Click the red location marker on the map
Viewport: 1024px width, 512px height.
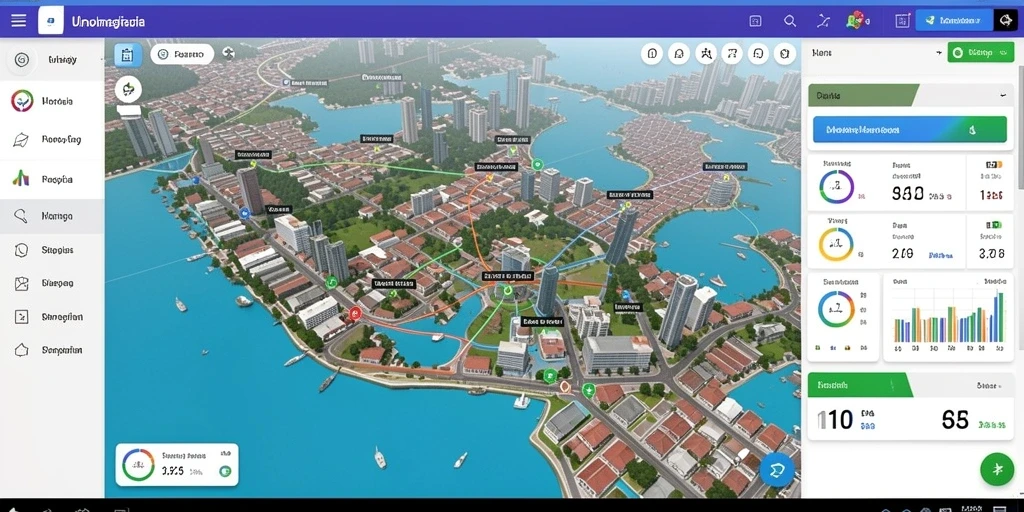click(355, 313)
